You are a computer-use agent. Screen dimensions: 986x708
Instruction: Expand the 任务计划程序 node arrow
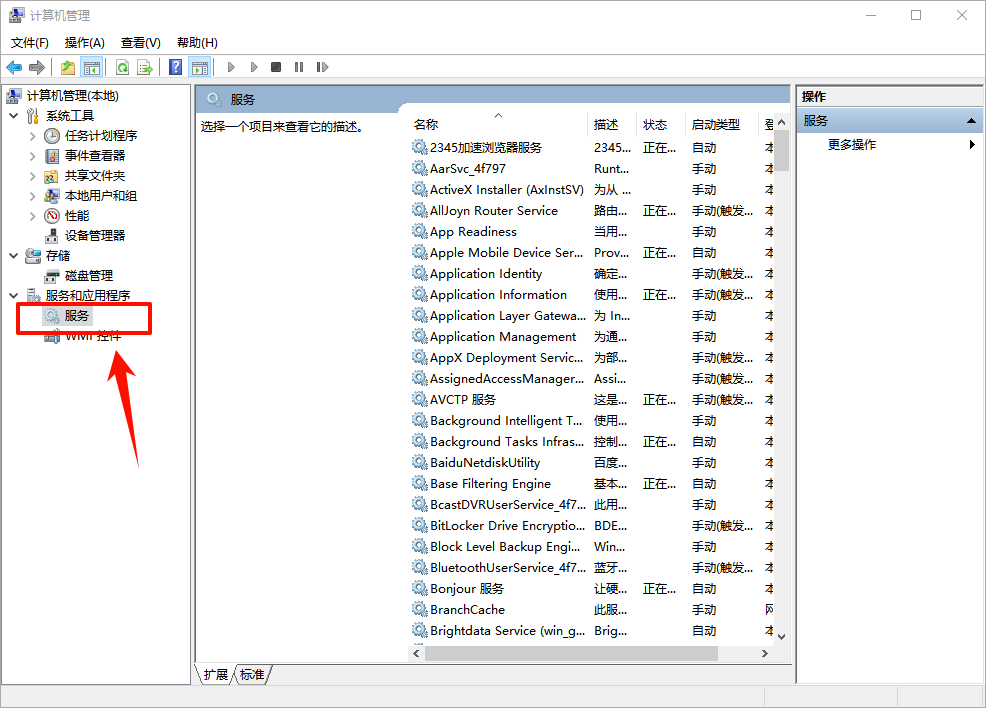pos(33,136)
